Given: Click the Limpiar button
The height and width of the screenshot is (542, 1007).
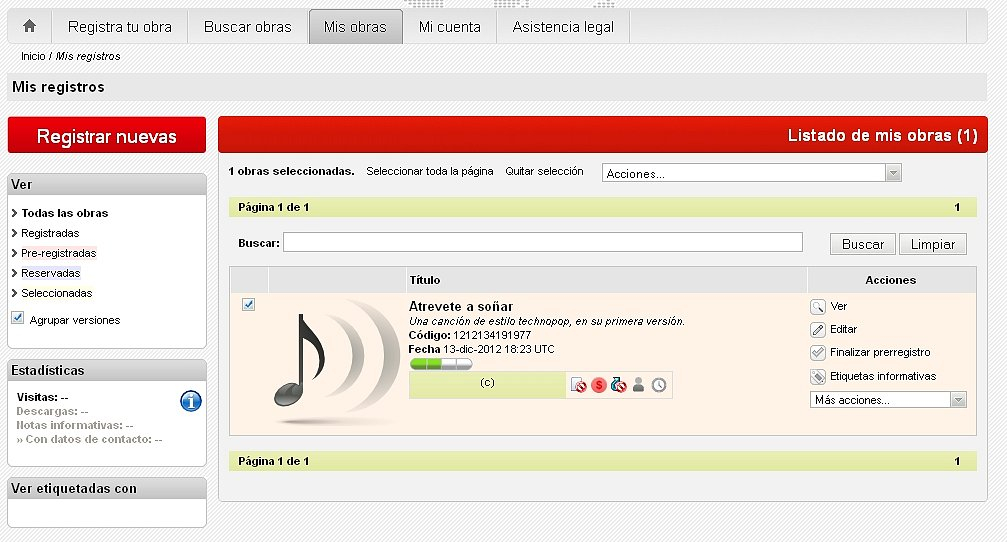Looking at the screenshot, I should 933,244.
